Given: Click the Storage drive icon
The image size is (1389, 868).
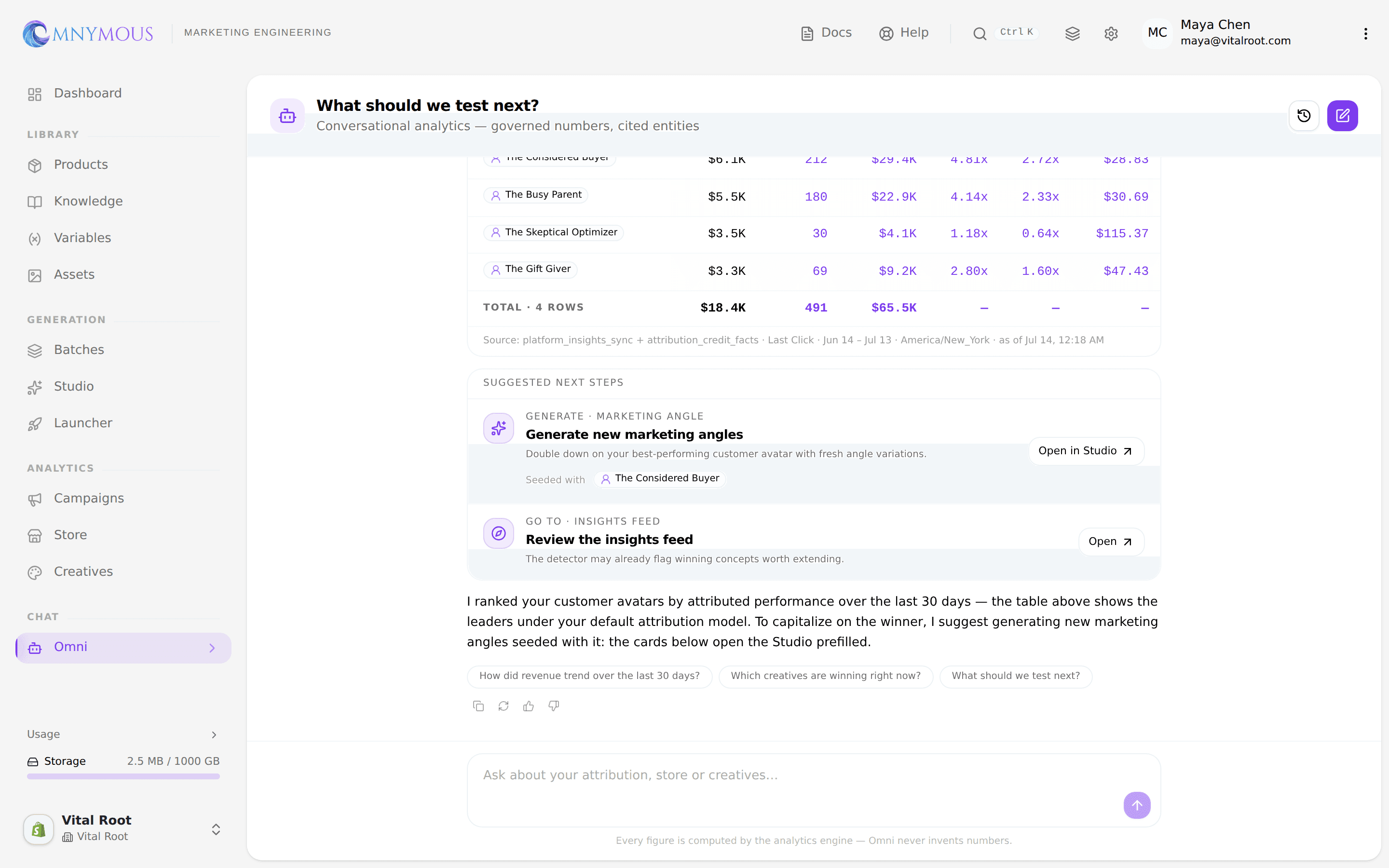Looking at the screenshot, I should click(33, 762).
